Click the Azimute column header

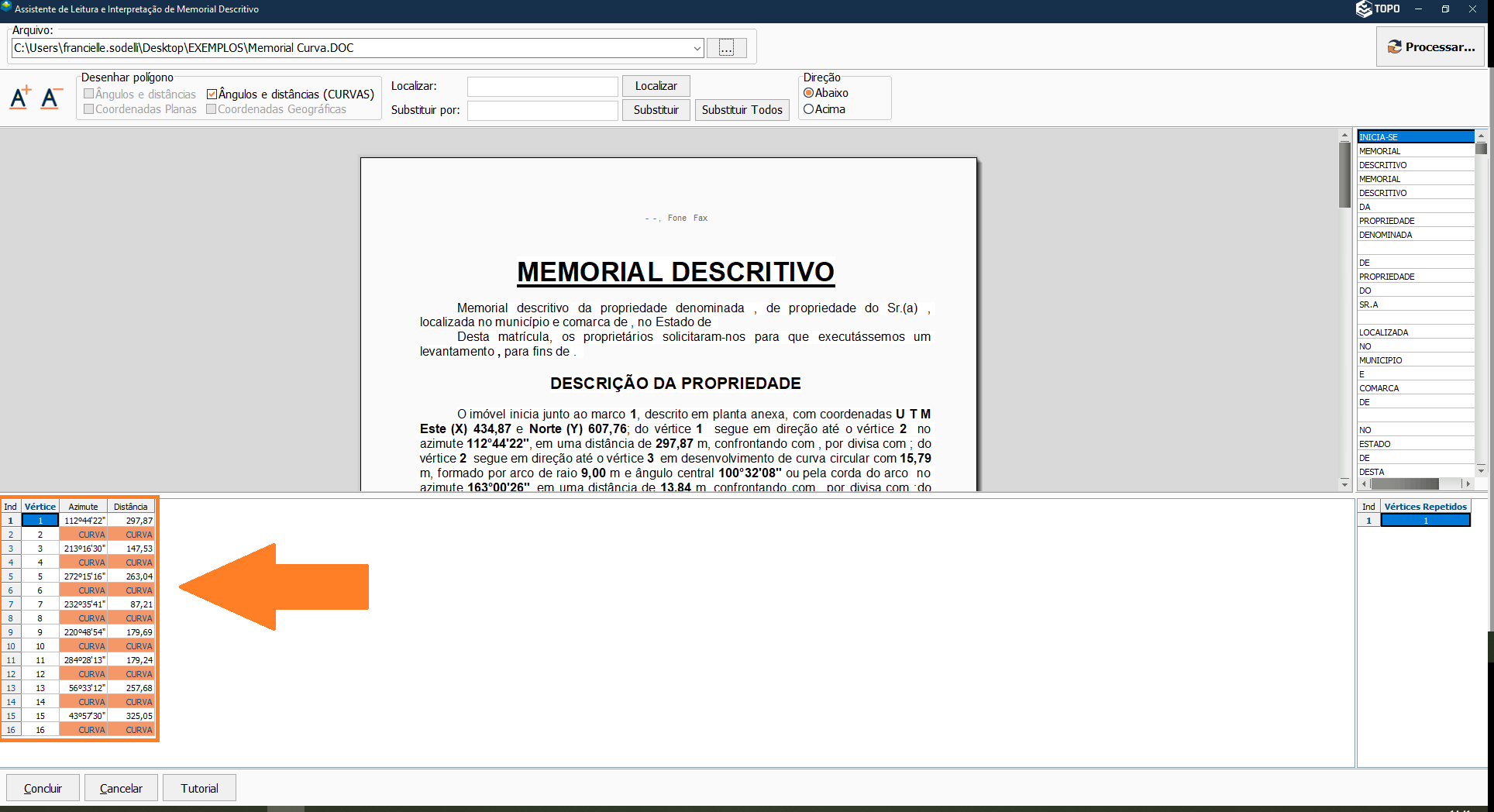click(83, 507)
